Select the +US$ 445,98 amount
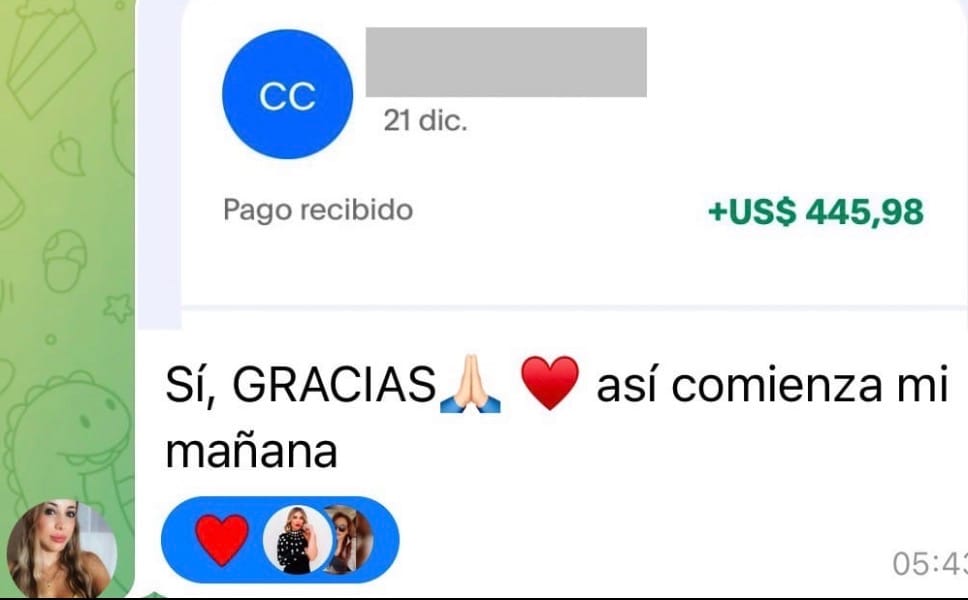 coord(816,212)
